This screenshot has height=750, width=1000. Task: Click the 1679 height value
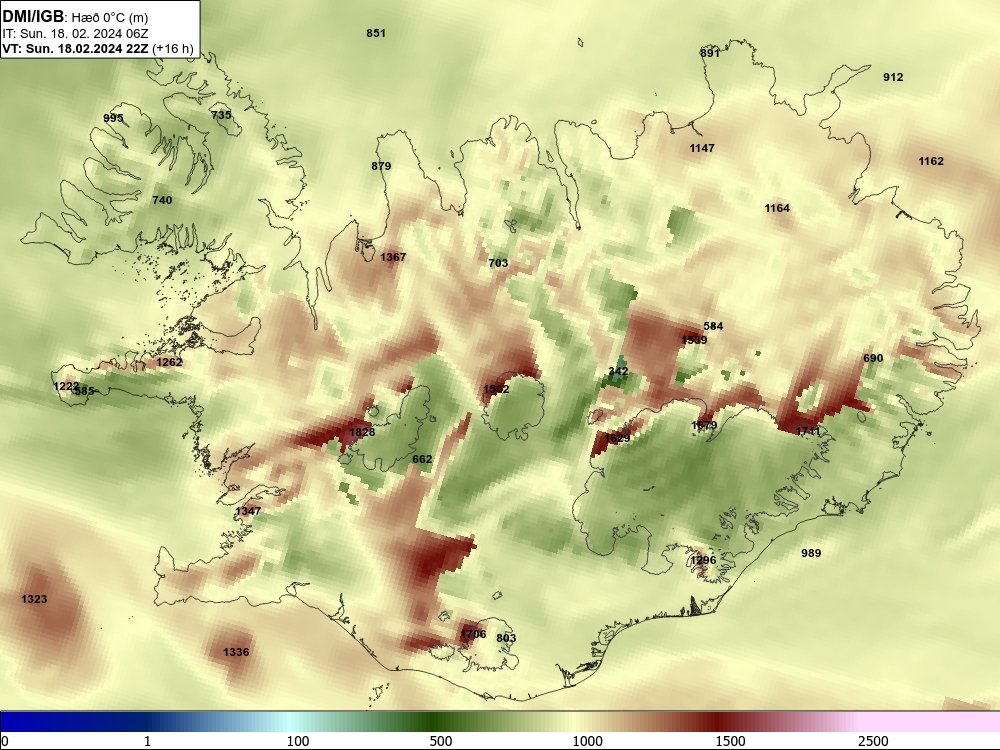coord(704,425)
